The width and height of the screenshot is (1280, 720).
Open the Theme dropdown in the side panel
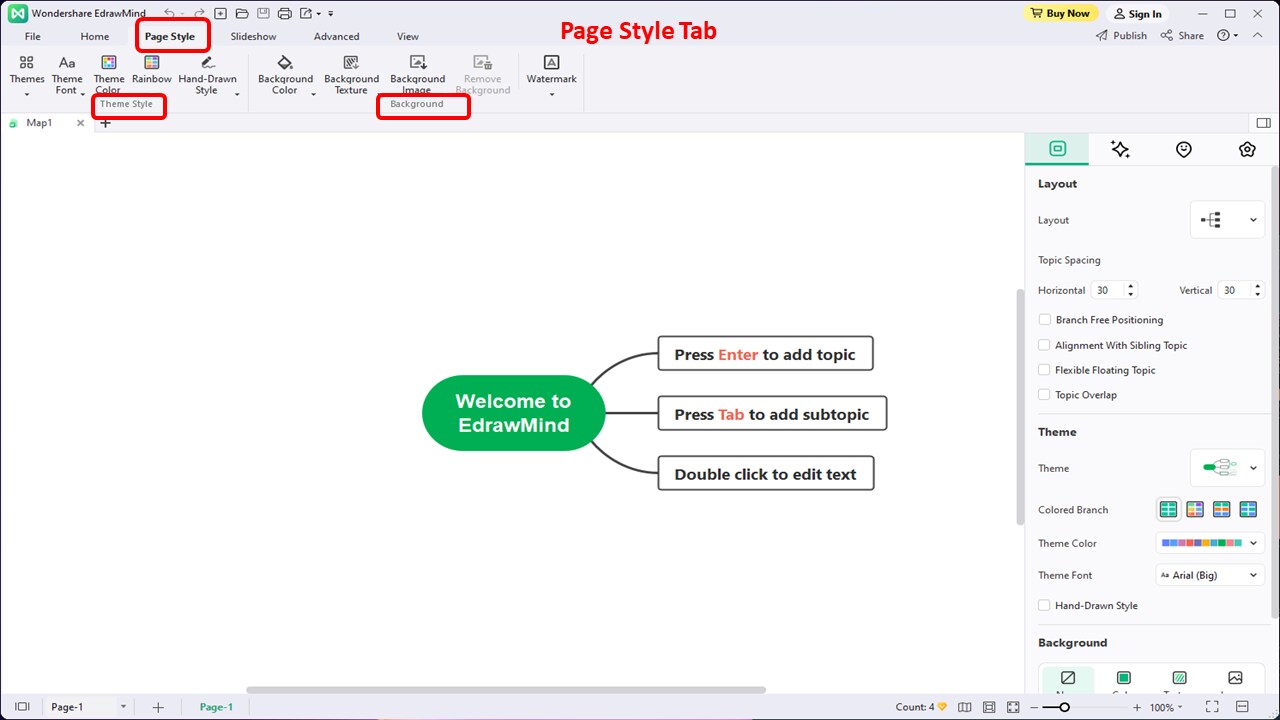point(1227,468)
